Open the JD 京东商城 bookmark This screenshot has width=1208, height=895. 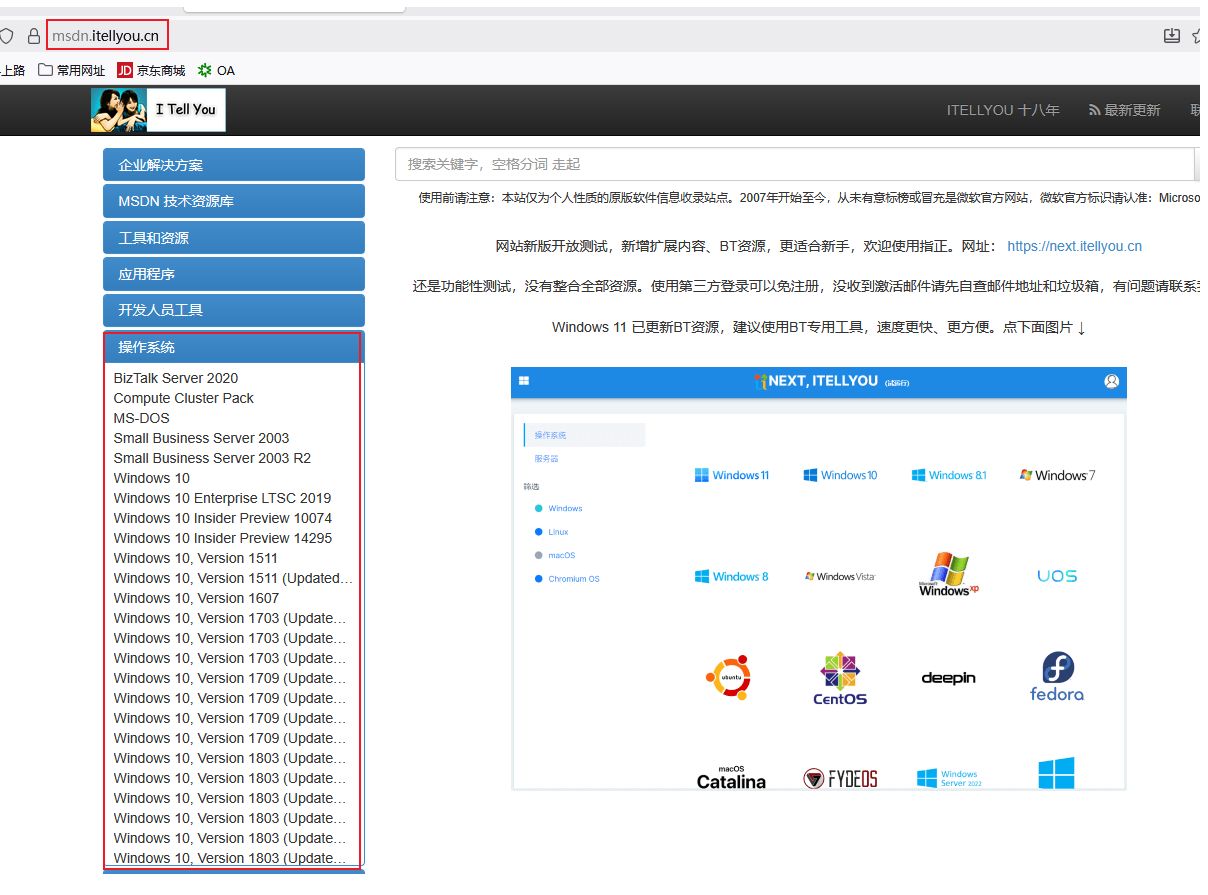pos(151,70)
